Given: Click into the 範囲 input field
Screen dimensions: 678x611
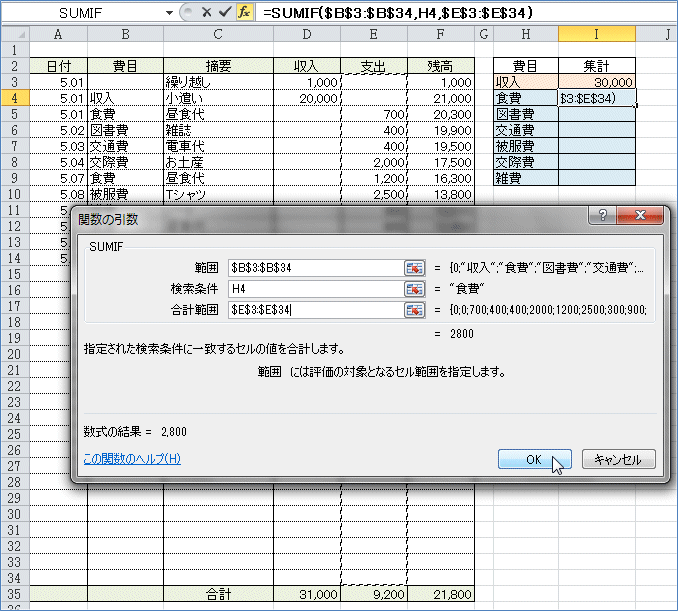Looking at the screenshot, I should point(314,268).
